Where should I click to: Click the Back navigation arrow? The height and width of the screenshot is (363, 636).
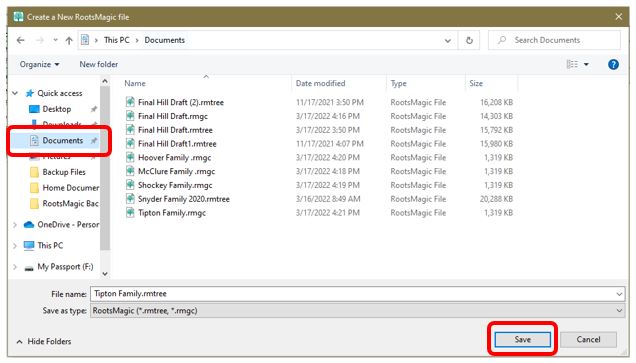[21, 40]
